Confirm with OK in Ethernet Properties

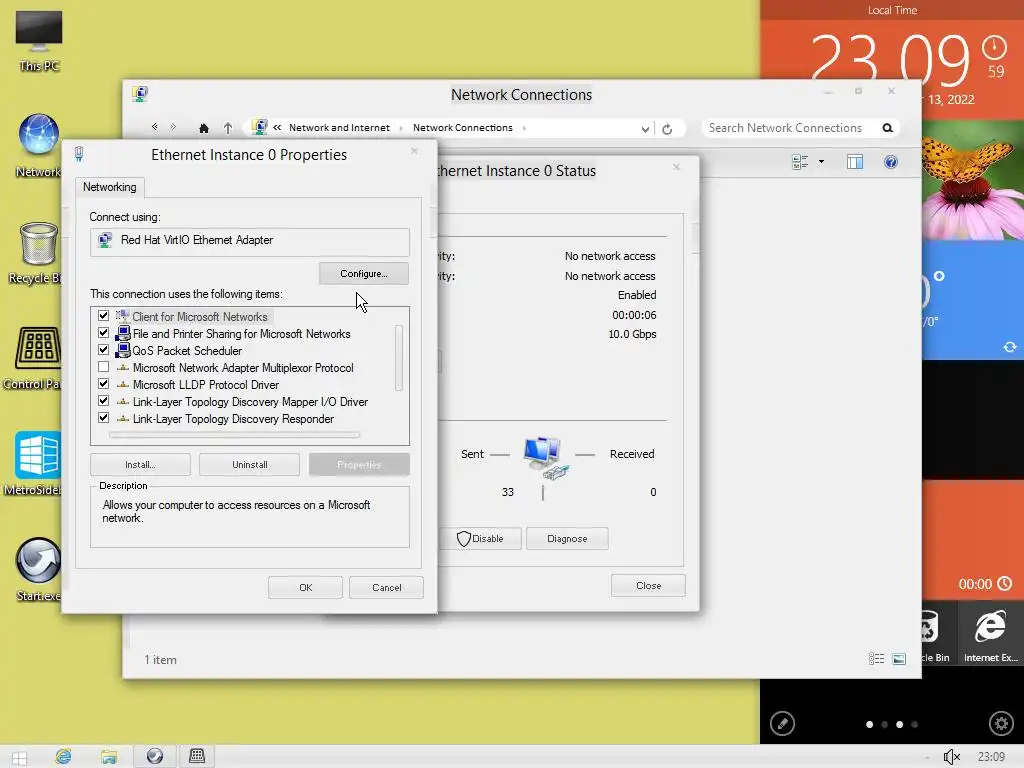click(x=306, y=588)
